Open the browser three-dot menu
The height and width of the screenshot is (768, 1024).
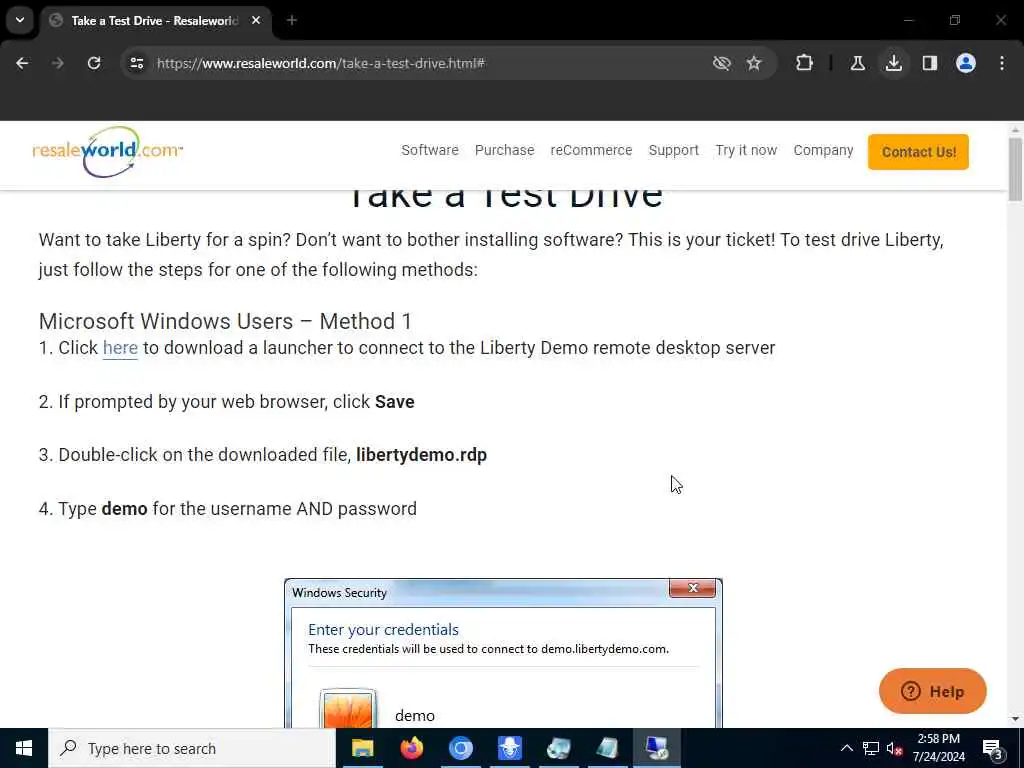click(x=1002, y=63)
